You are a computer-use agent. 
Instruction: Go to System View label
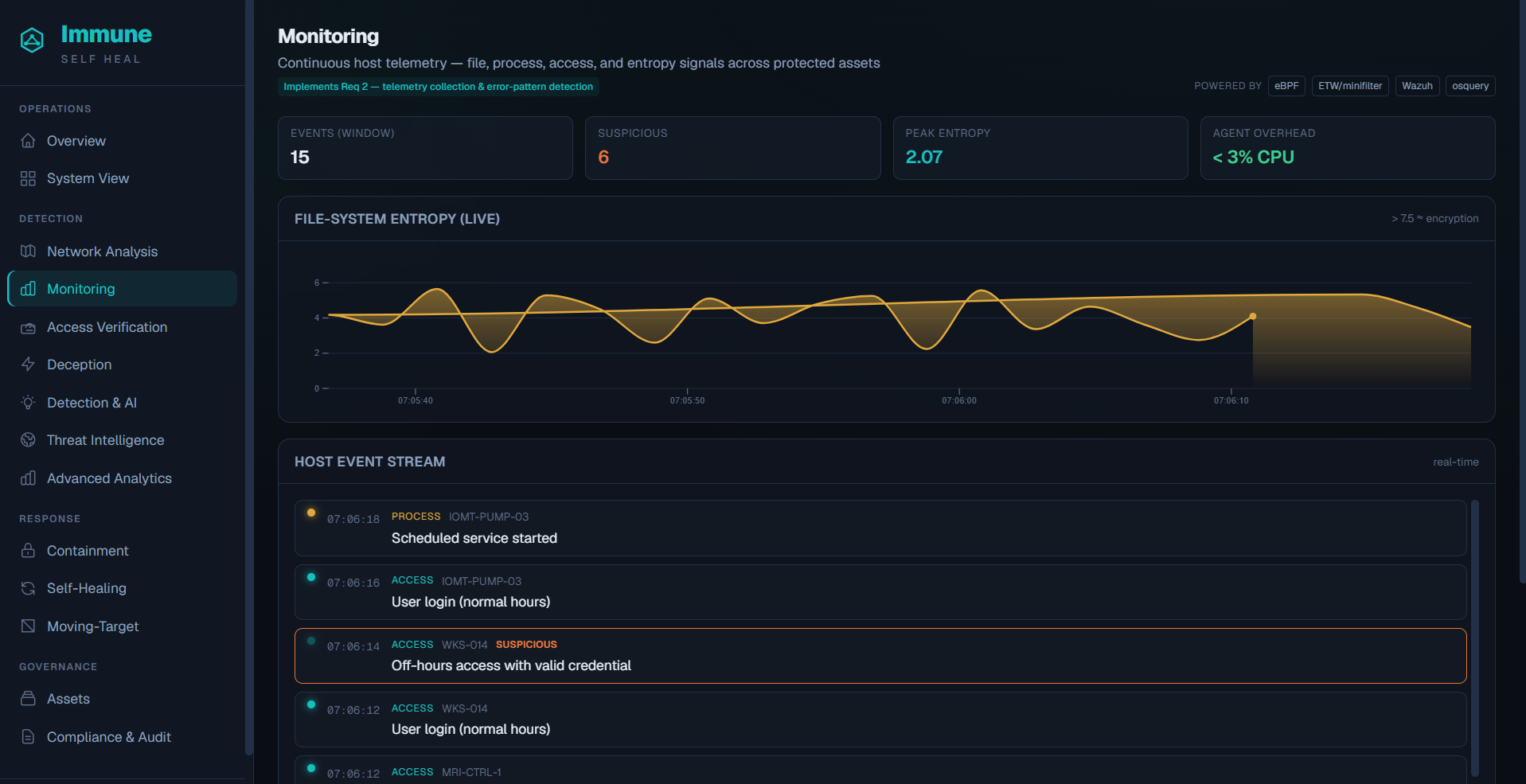click(88, 178)
